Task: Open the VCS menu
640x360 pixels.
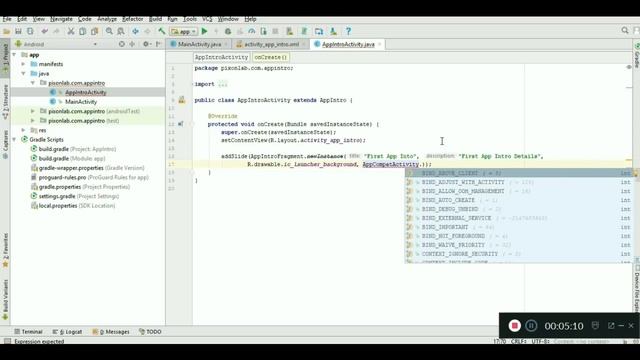Action: pos(207,19)
